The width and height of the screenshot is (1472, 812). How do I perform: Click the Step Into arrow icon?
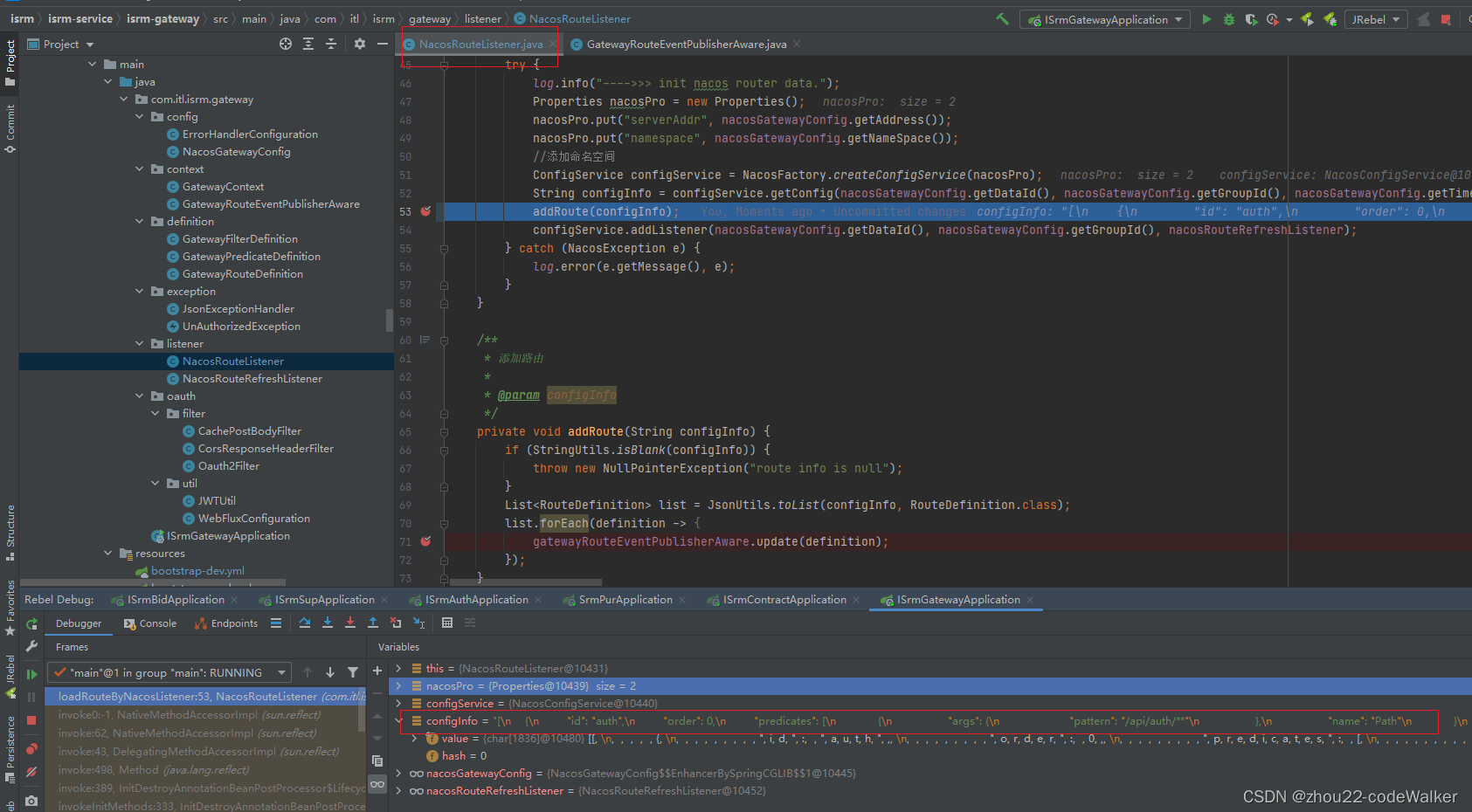pos(328,623)
